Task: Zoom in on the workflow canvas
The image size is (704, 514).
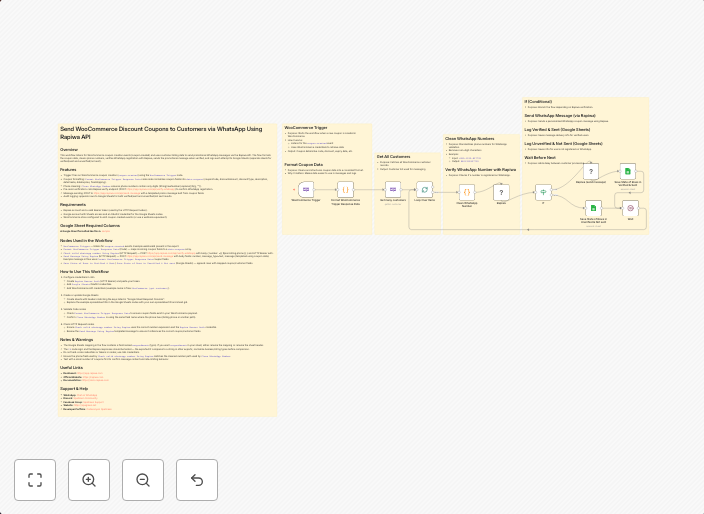Action: click(x=89, y=480)
